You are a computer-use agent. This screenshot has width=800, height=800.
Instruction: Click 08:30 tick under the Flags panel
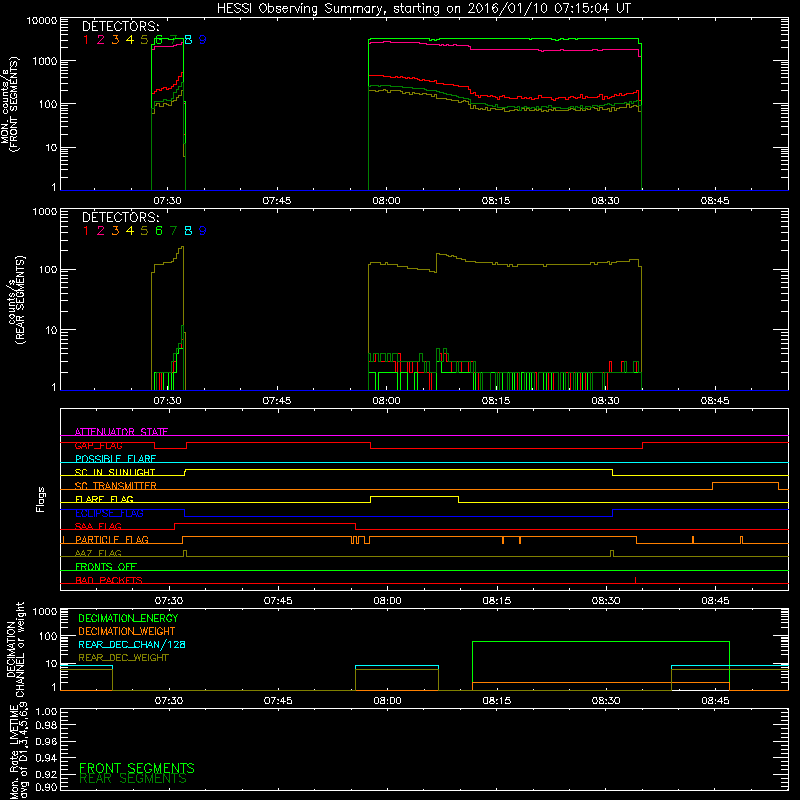606,601
